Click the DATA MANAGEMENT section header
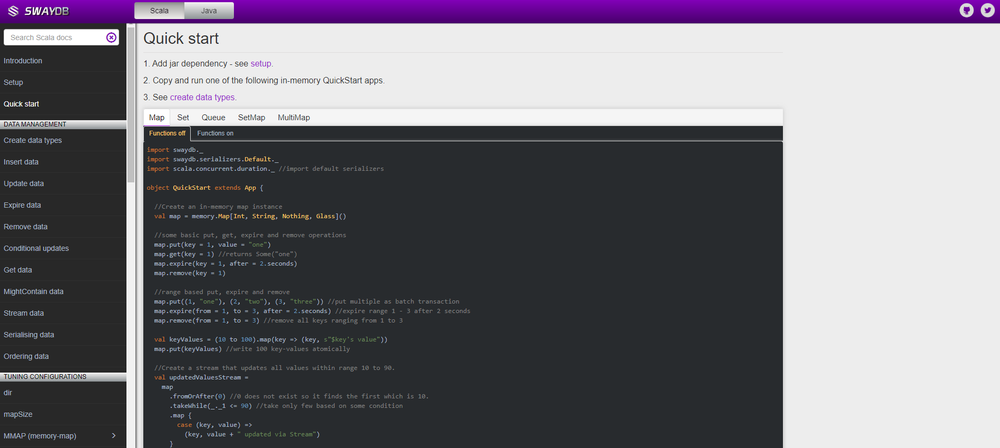This screenshot has height=448, width=1000. pyautogui.click(x=63, y=124)
